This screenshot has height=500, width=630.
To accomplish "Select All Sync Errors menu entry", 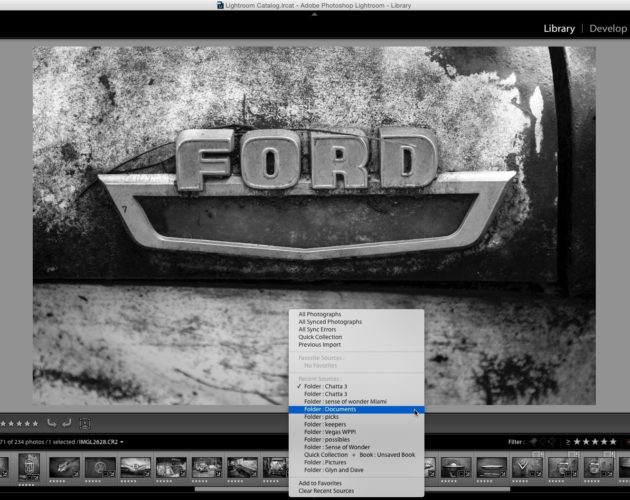I will coord(356,329).
